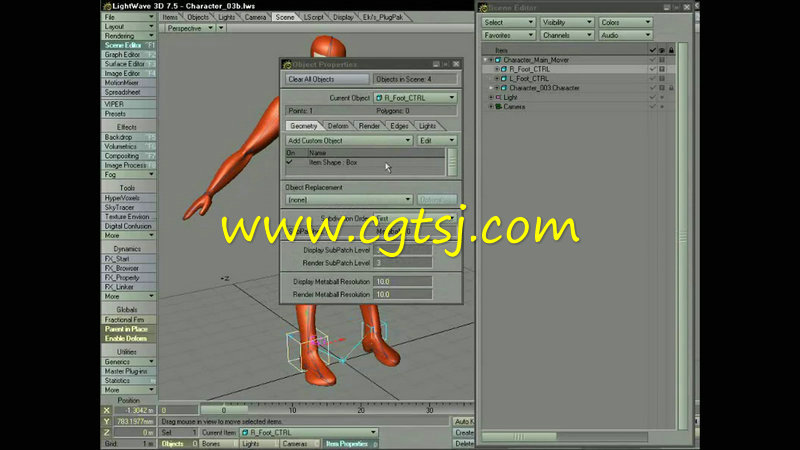Click the Scene Editor window title icon

pyautogui.click(x=483, y=8)
